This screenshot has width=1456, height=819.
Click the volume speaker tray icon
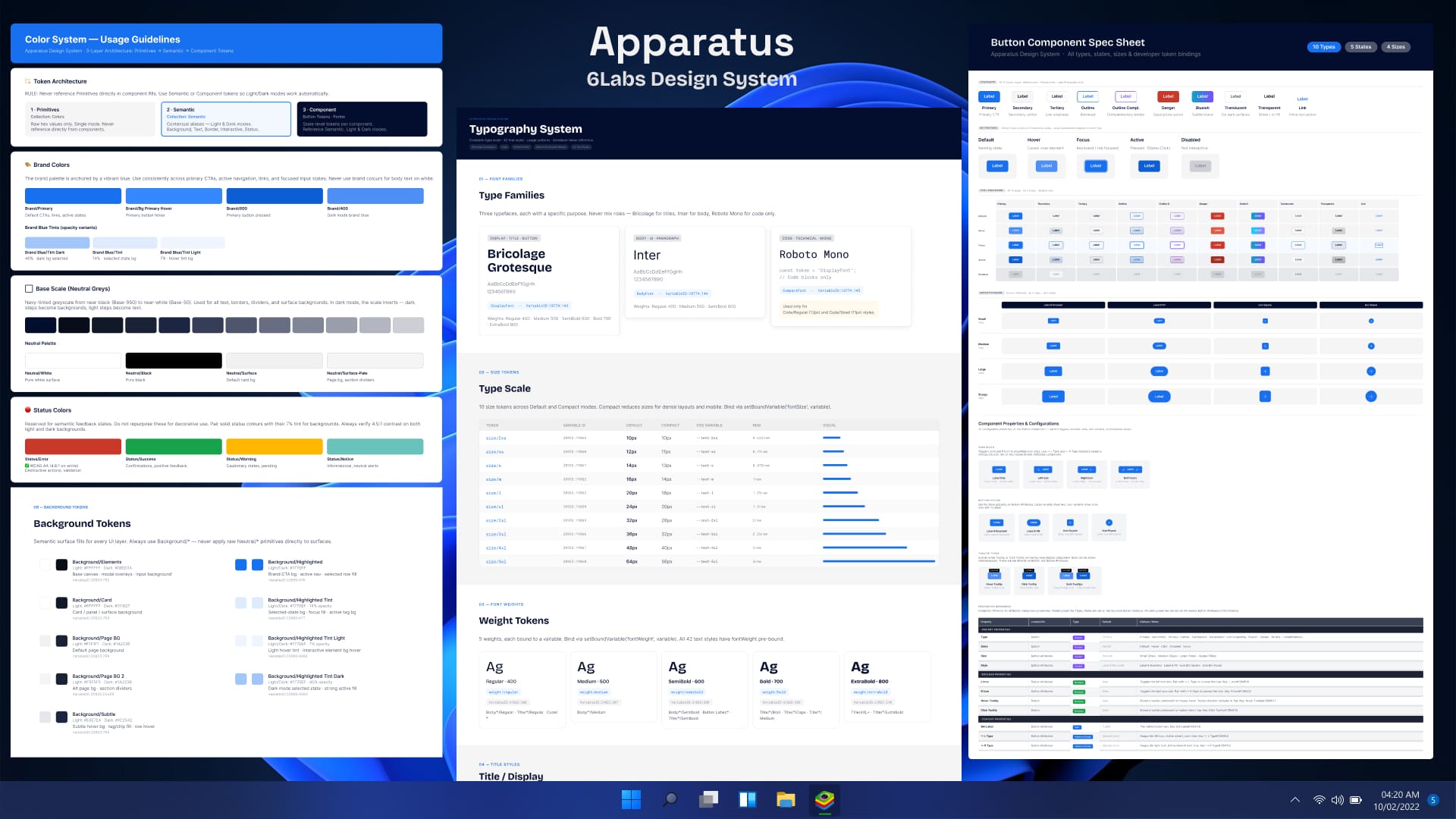click(x=1337, y=800)
